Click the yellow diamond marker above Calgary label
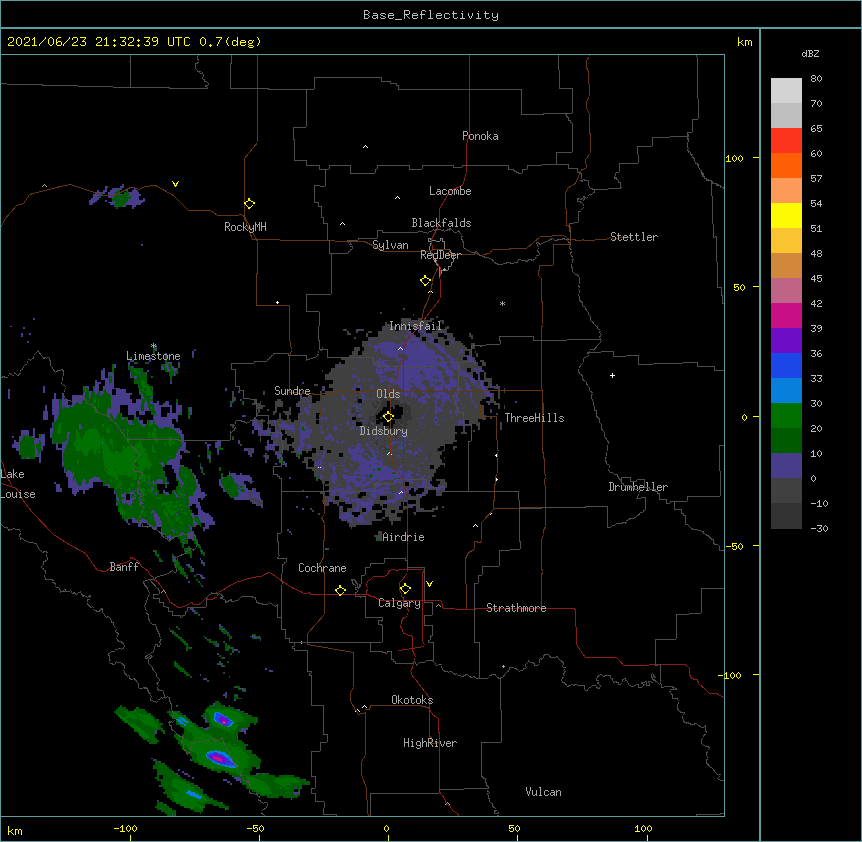Screen dimensions: 862x842 click(x=405, y=589)
